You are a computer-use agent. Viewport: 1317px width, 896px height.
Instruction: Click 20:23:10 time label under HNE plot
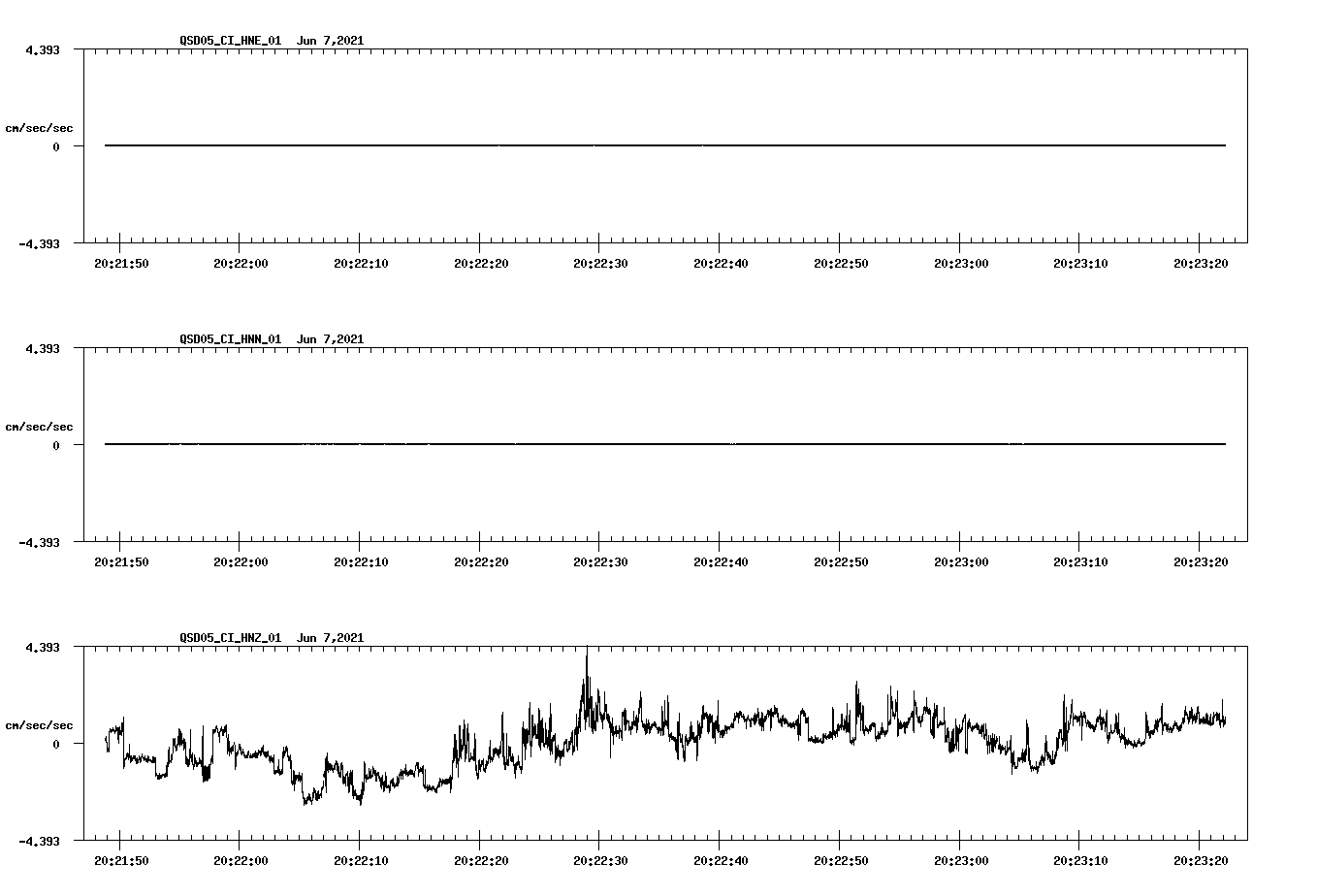point(1081,263)
